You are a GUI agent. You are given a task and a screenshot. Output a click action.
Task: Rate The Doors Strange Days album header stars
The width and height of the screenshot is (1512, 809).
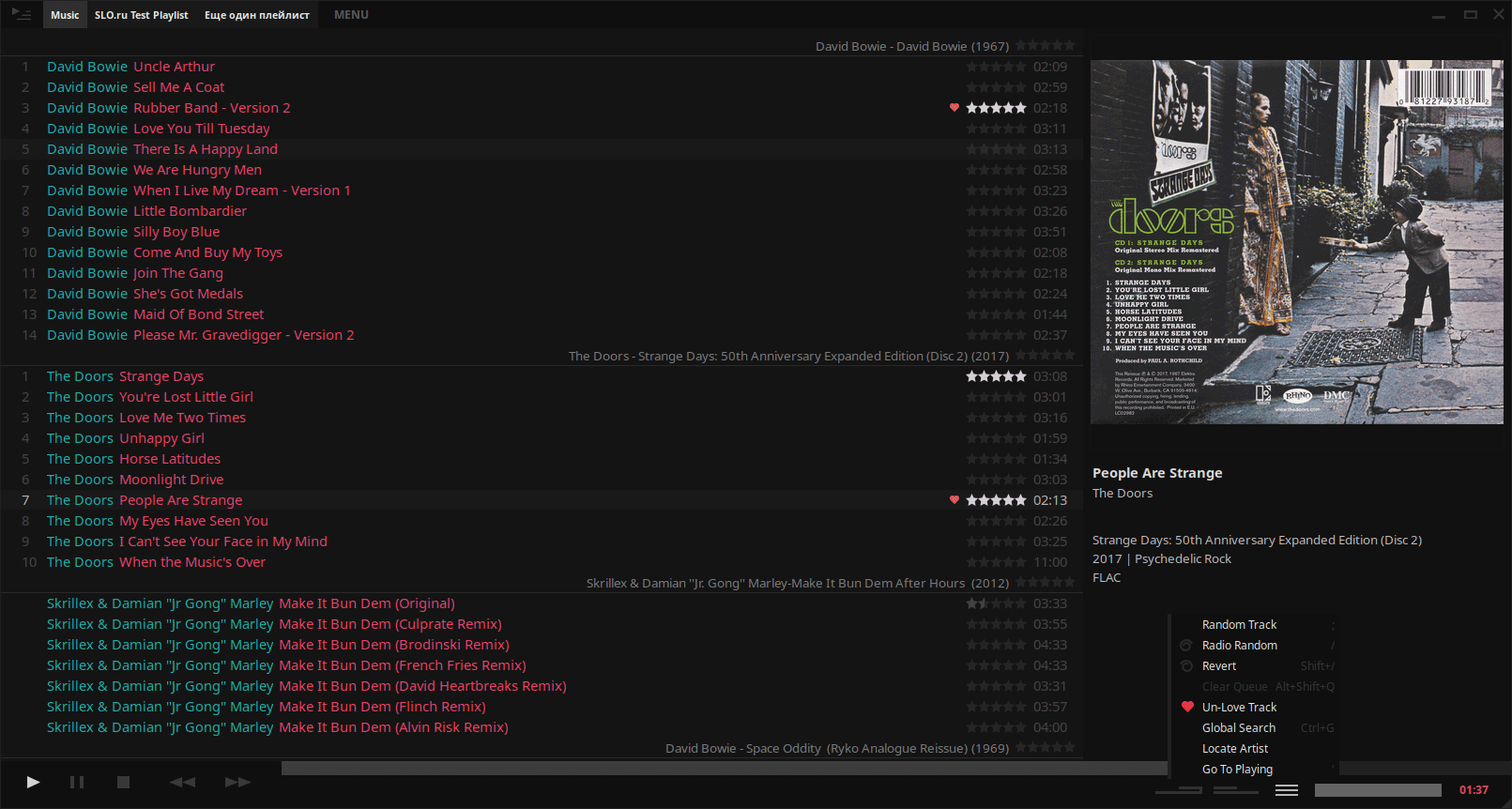1045,355
